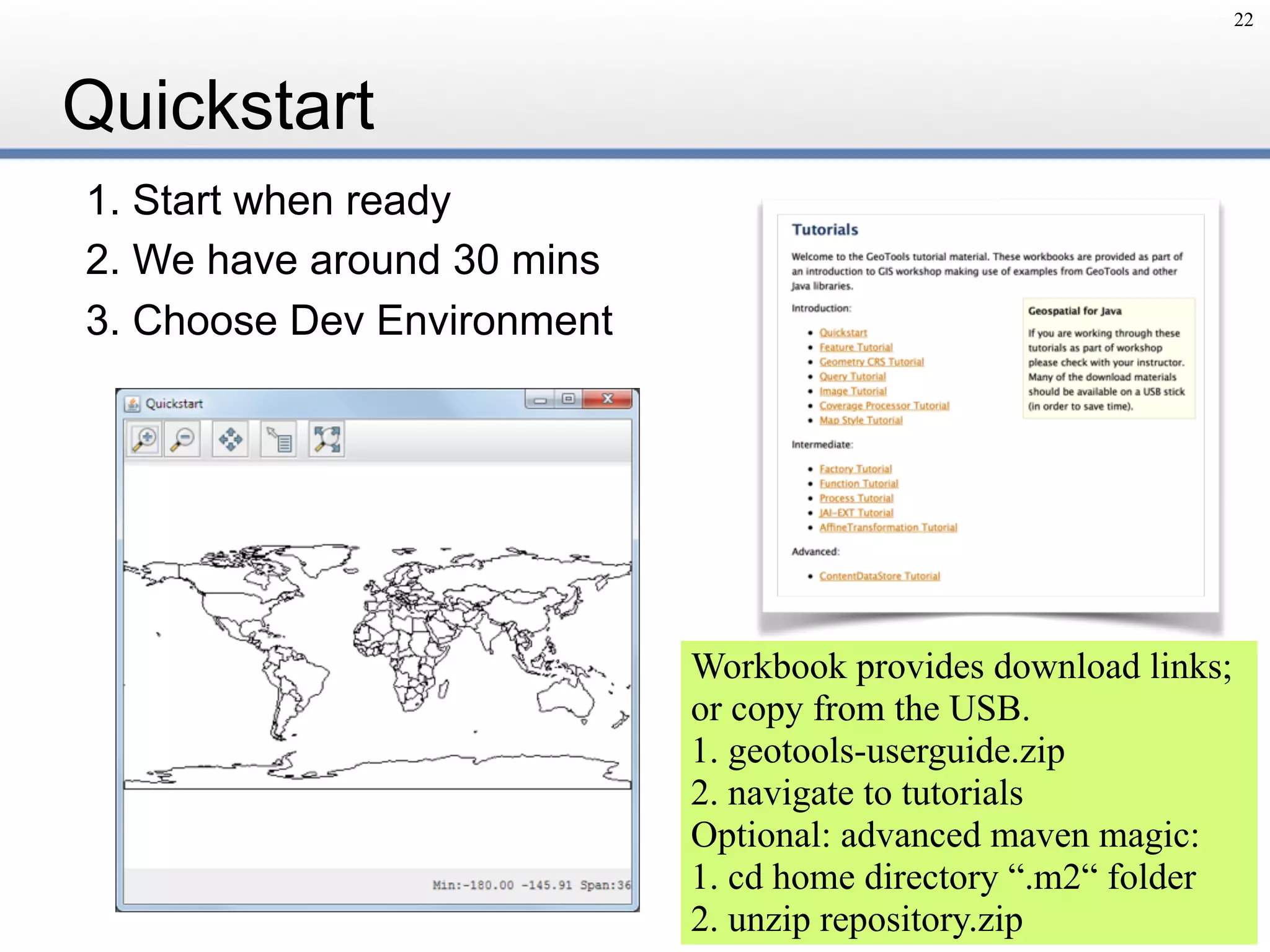Select the Zoom Out tool in Quickstart window

[x=183, y=439]
